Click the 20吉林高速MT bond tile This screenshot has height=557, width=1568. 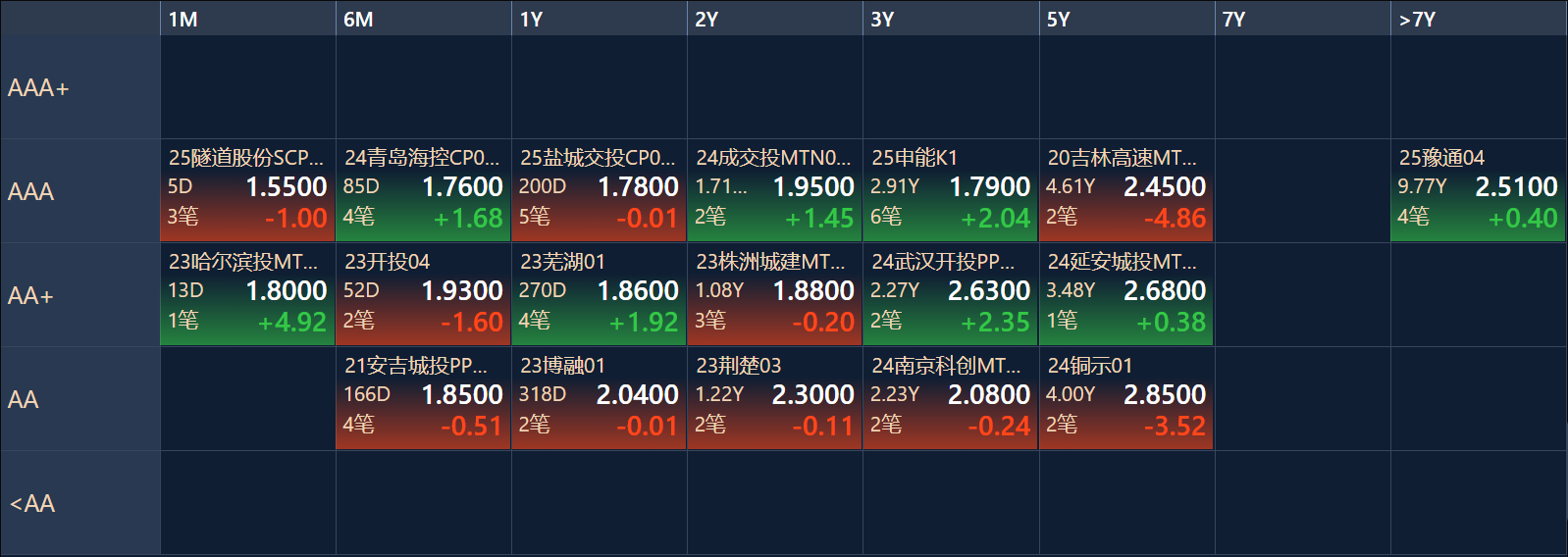click(1125, 191)
